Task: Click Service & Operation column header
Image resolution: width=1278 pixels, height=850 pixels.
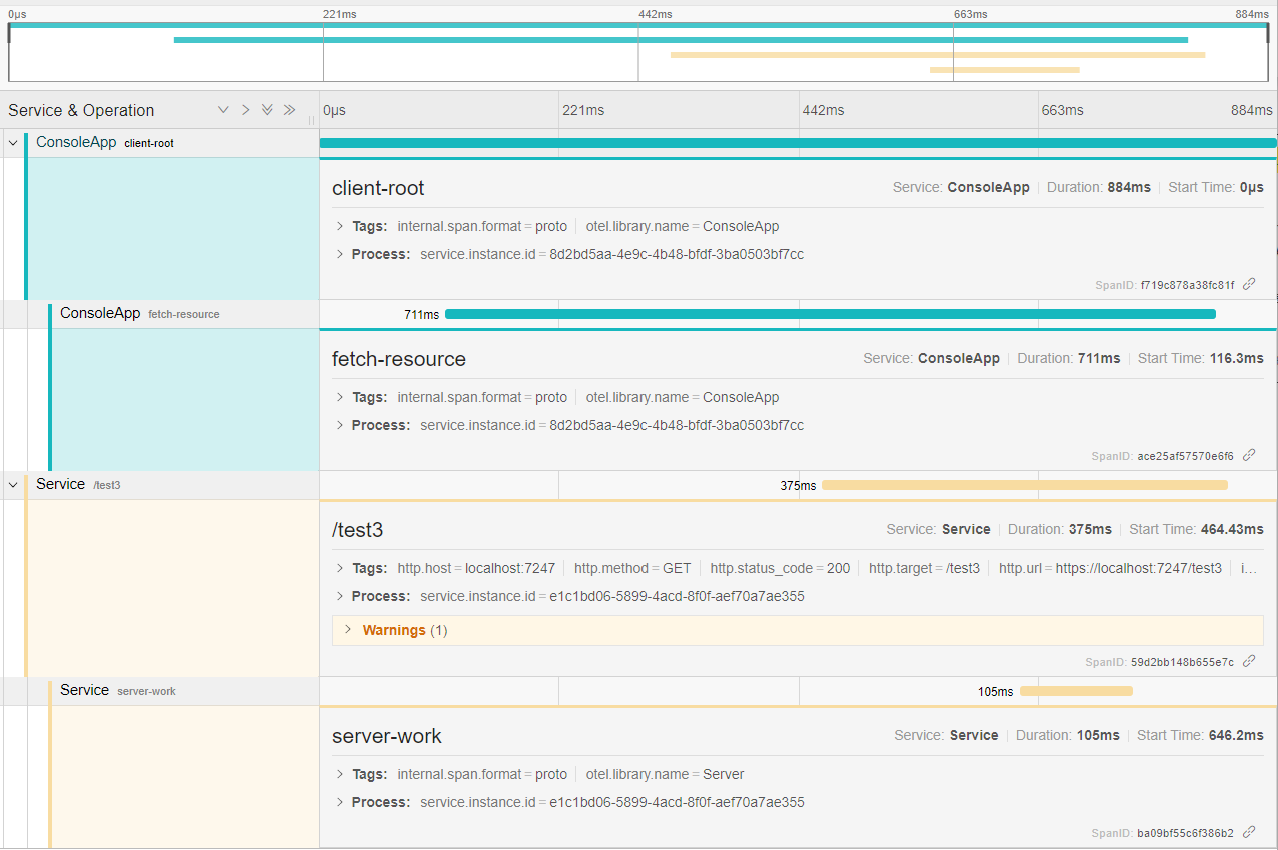Action: 81,110
